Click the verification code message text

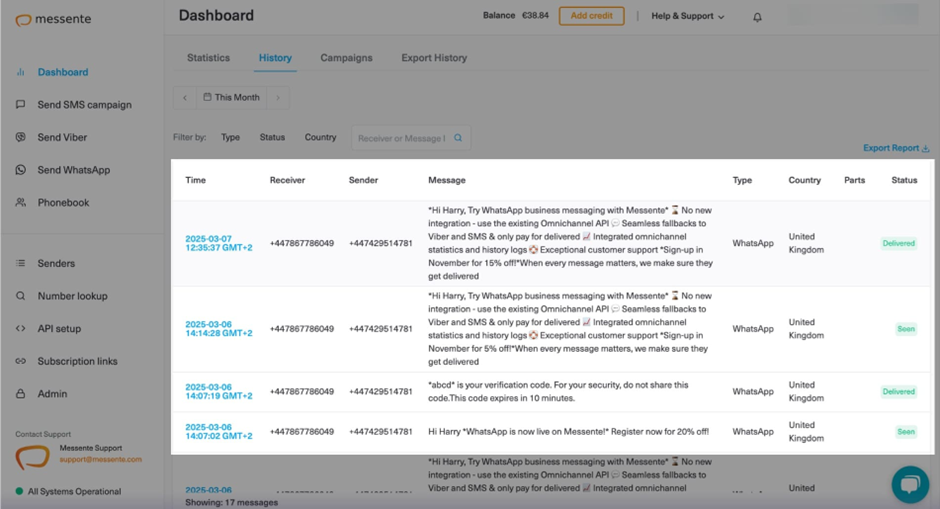[558, 391]
